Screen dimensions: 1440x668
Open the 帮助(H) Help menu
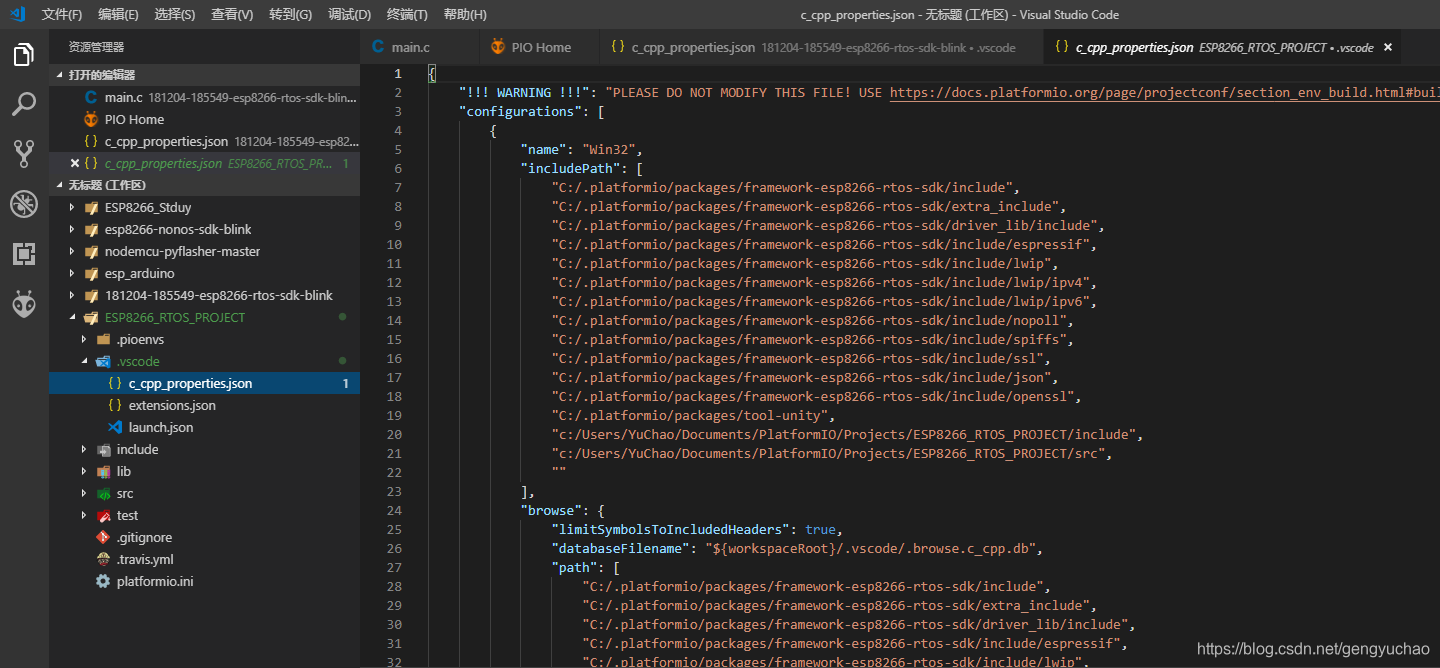click(465, 14)
